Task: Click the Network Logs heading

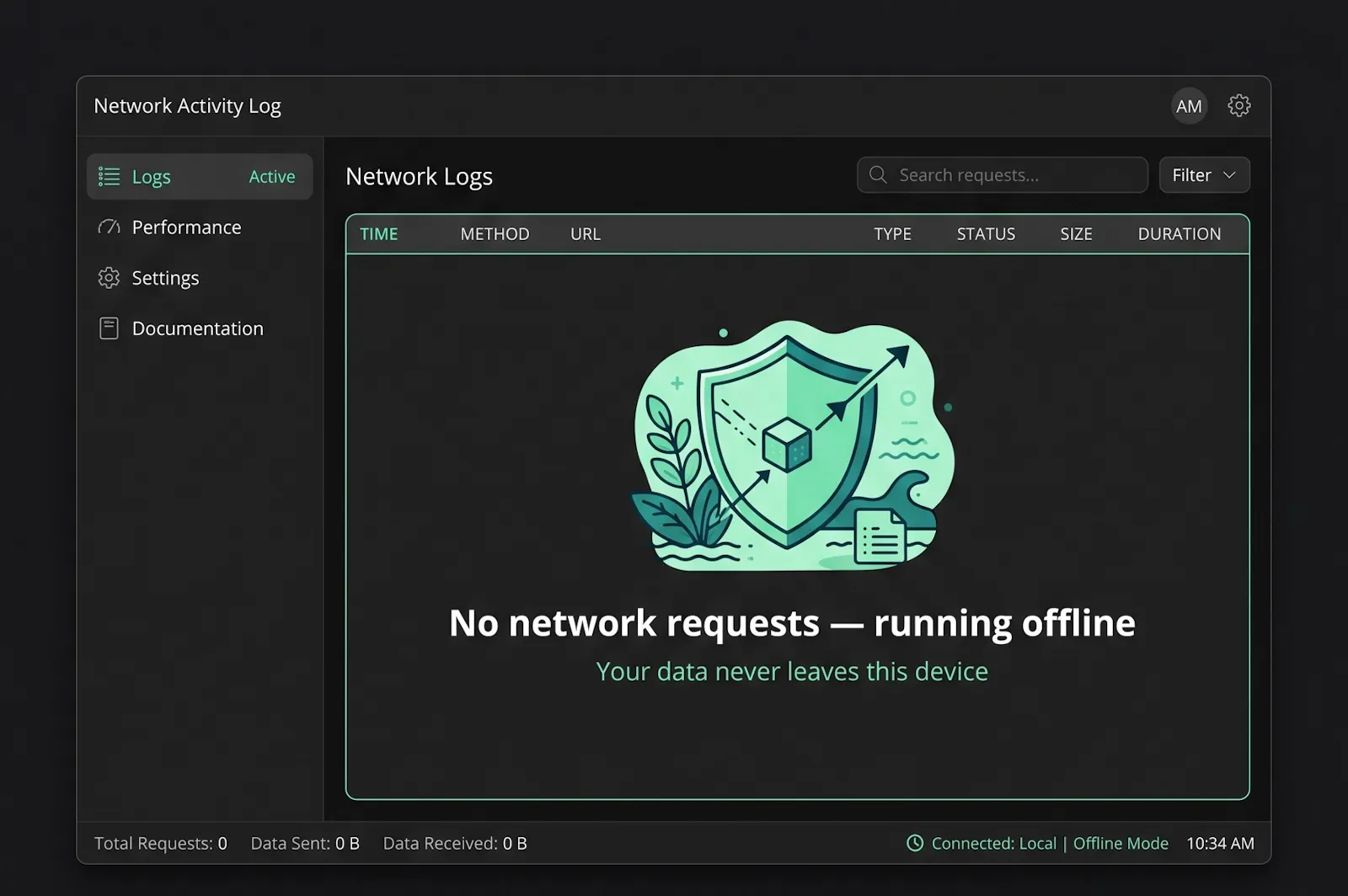Action: pyautogui.click(x=419, y=177)
